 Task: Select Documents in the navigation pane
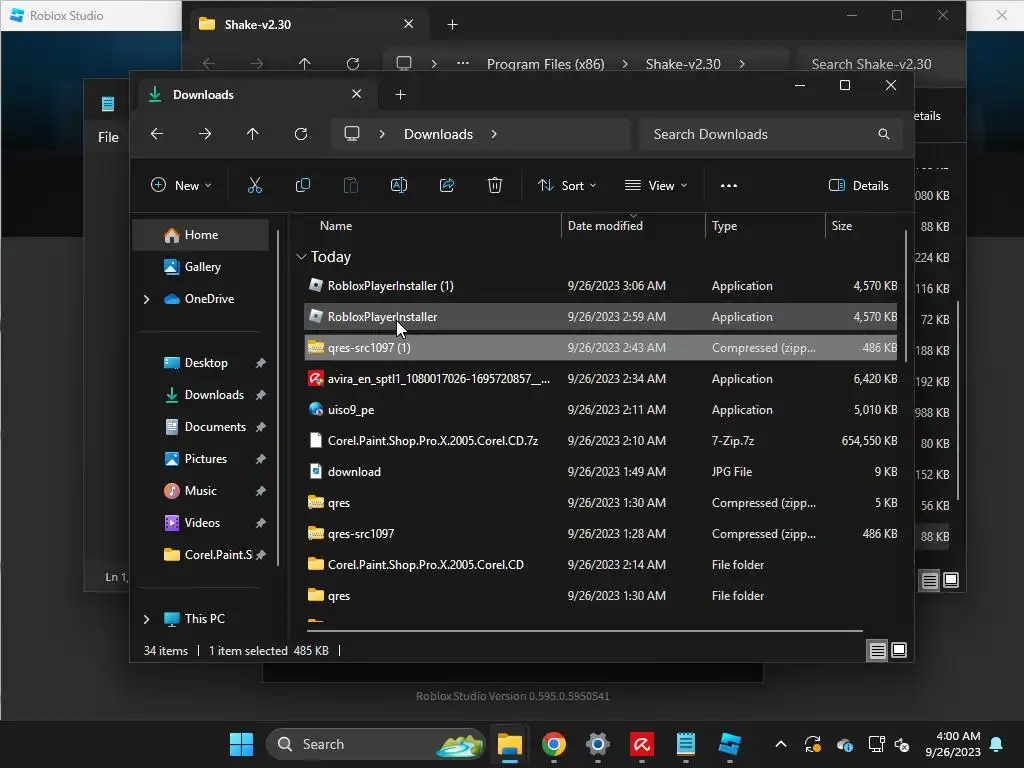point(201,427)
